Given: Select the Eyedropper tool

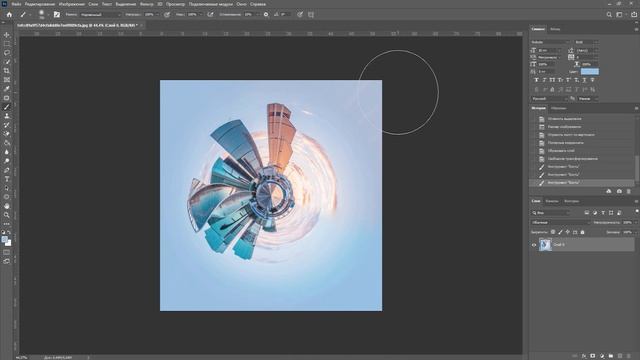Looking at the screenshot, I should (7, 89).
